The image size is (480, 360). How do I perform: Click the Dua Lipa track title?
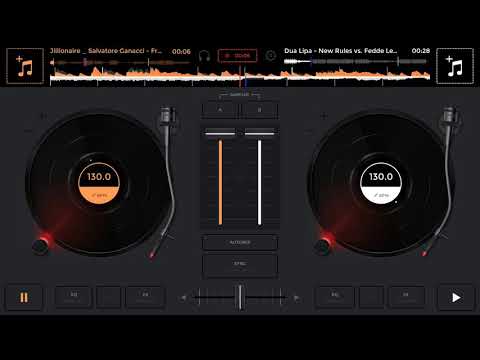(340, 51)
